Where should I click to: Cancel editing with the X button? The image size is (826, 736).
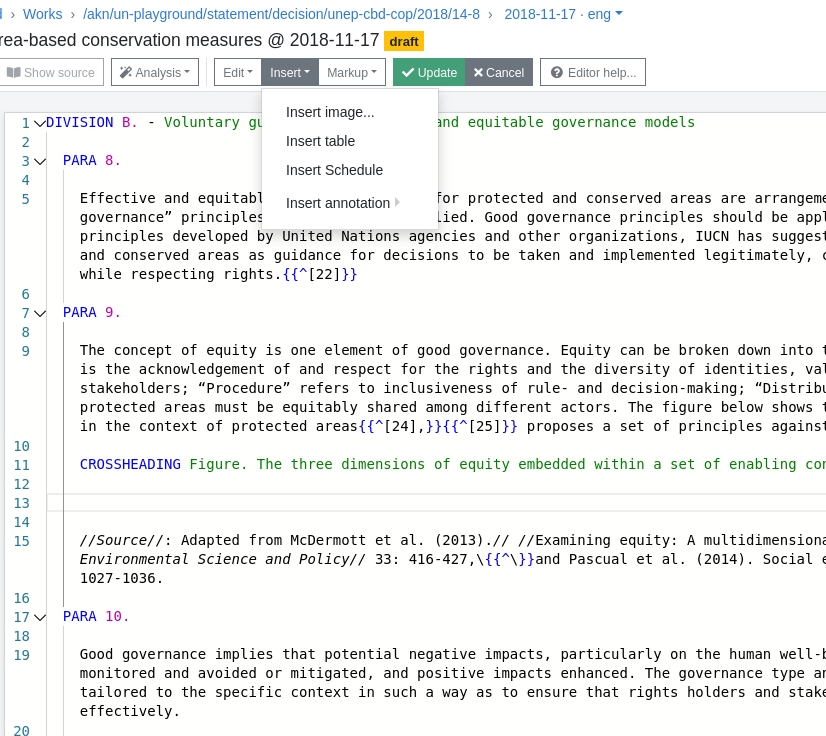pyautogui.click(x=498, y=73)
